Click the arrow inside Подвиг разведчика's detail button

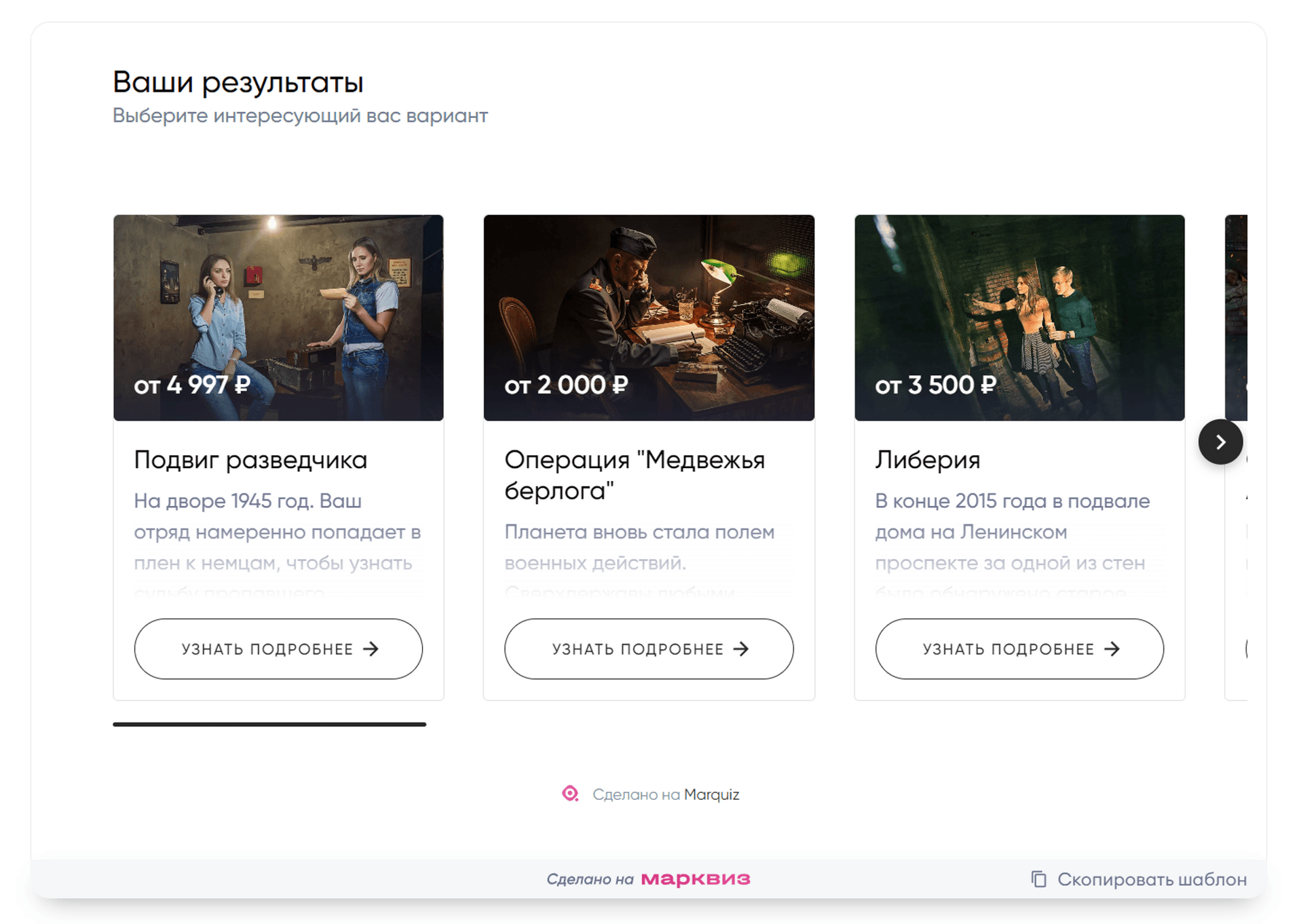pos(371,649)
